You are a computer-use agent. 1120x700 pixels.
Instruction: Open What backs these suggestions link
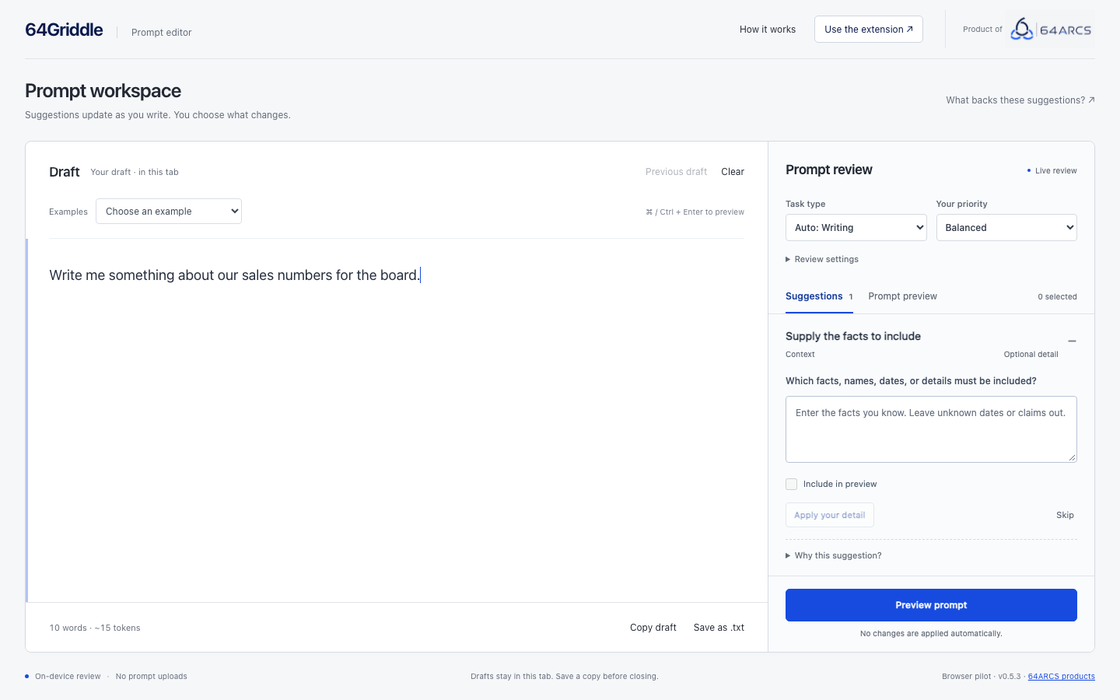point(1020,100)
